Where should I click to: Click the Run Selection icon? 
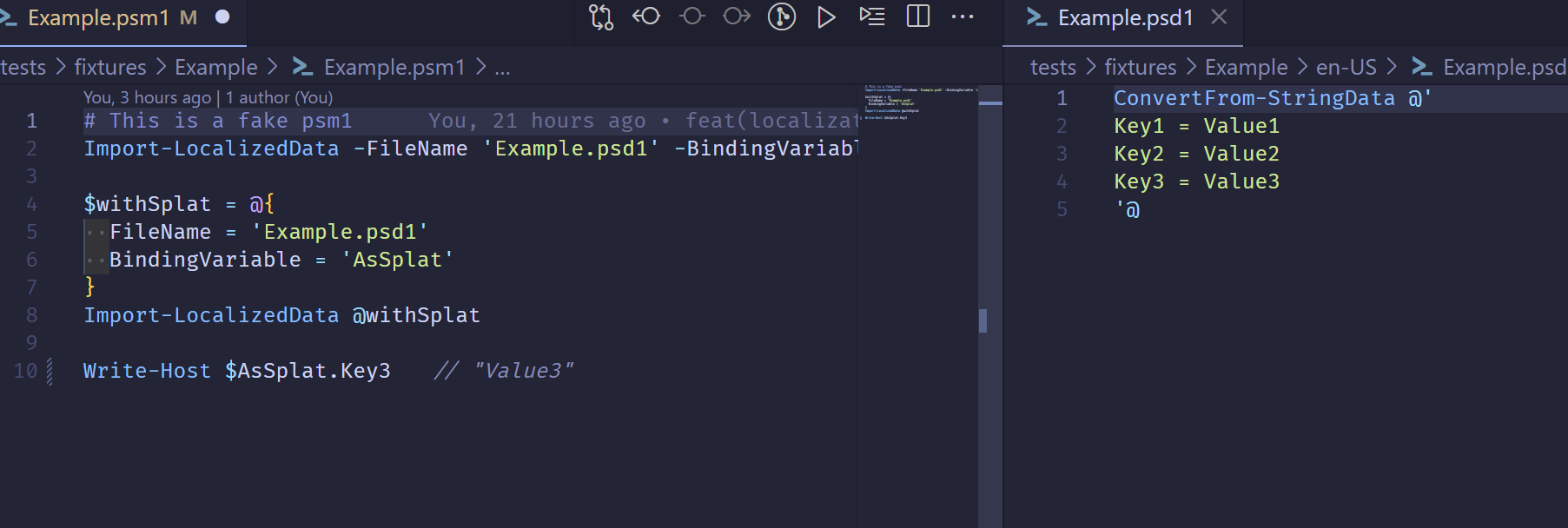tap(872, 16)
